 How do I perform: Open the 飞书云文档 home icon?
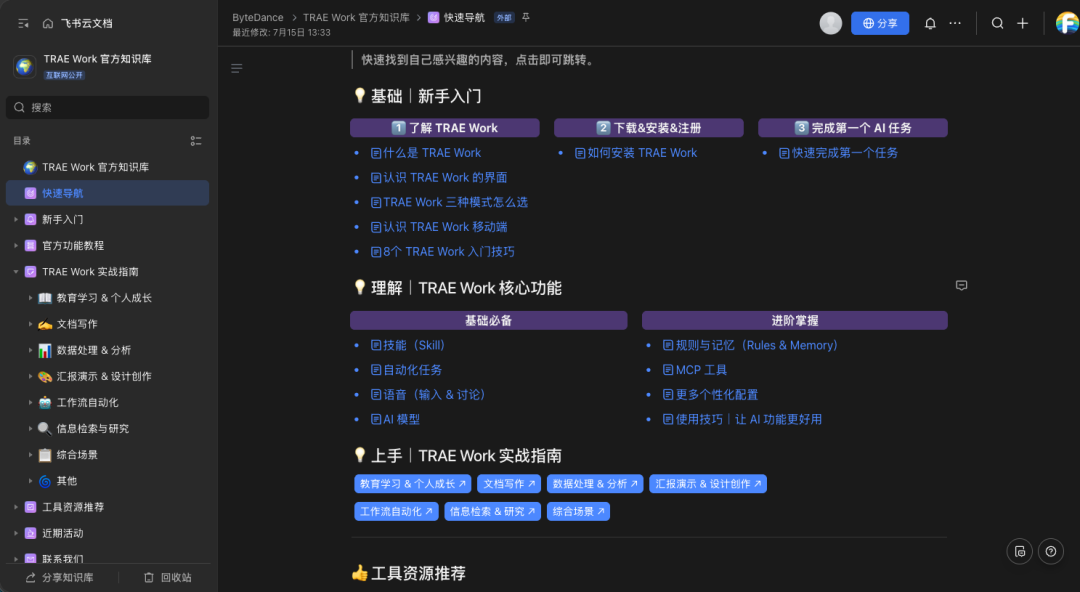(x=48, y=23)
